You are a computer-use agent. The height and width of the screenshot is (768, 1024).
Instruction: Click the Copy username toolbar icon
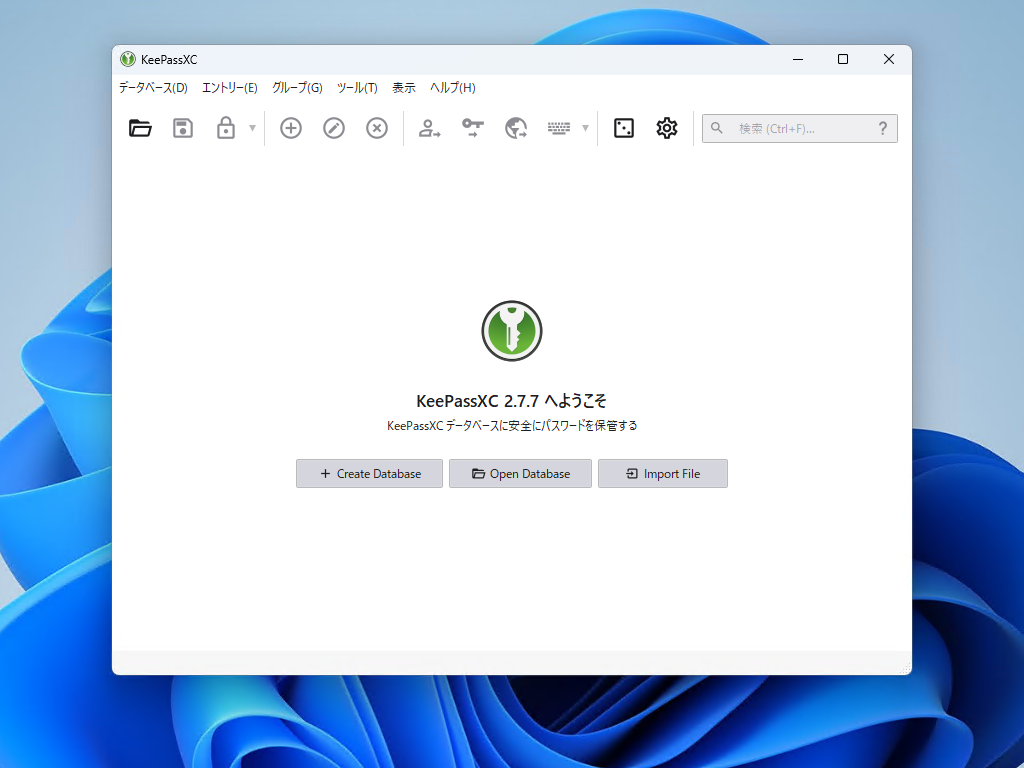pos(428,128)
